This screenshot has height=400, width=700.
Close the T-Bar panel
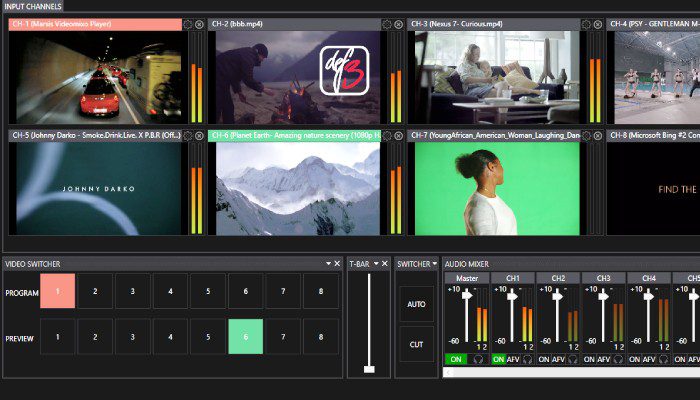384,264
